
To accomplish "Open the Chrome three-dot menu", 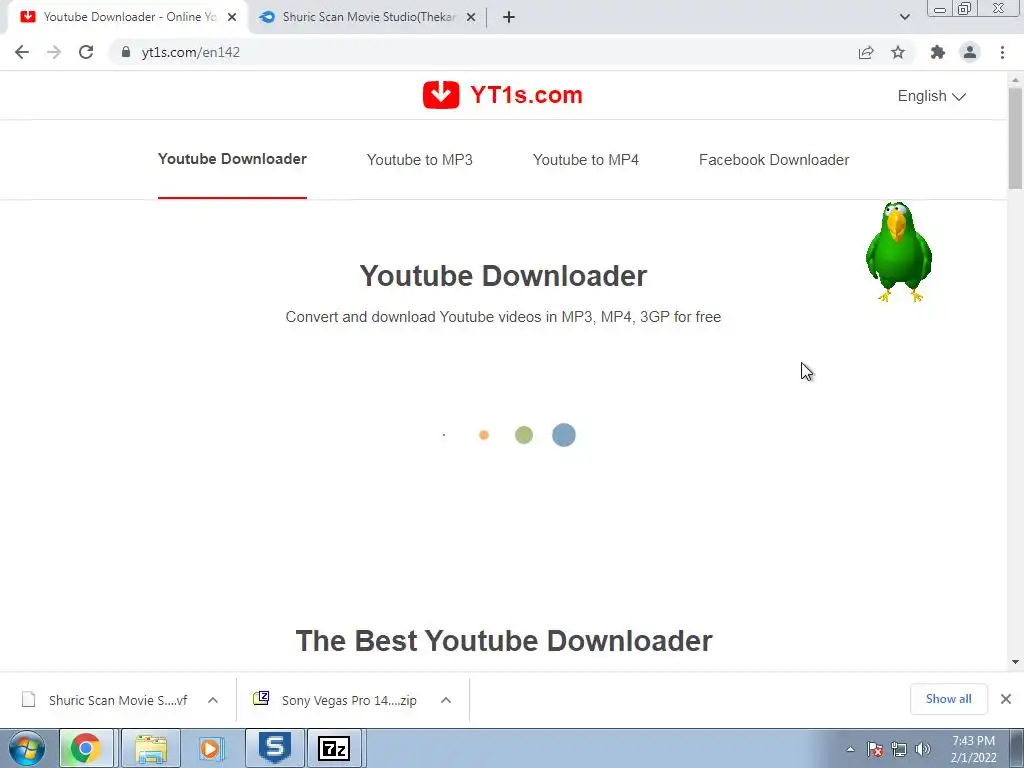I will [1002, 52].
